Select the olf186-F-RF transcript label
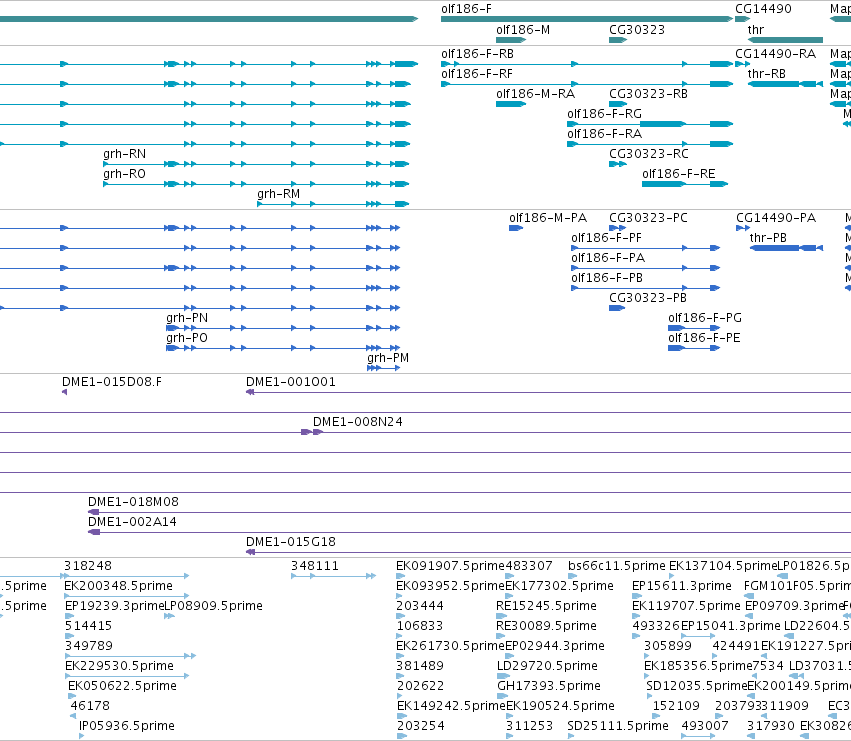851x741 pixels. [477, 74]
